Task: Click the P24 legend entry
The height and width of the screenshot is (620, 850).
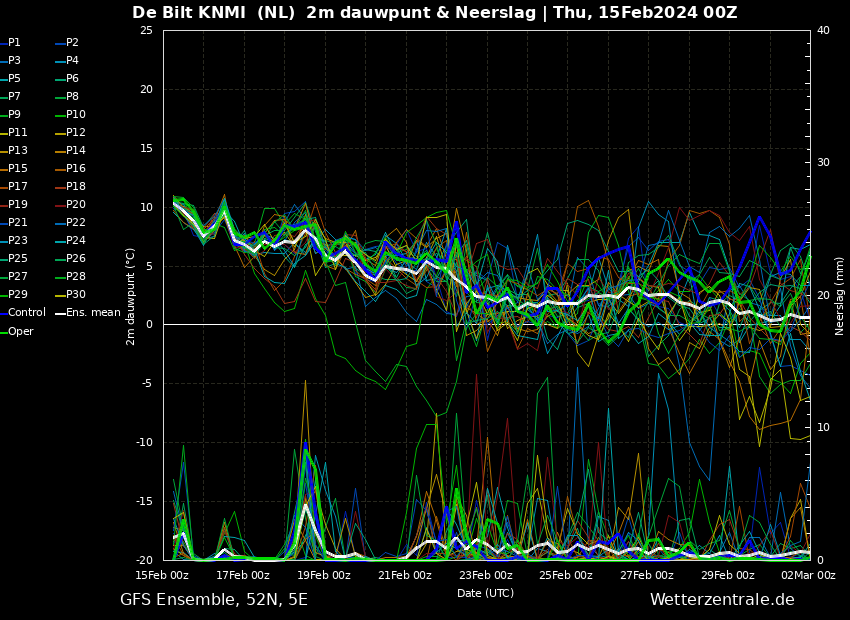Action: pyautogui.click(x=70, y=240)
